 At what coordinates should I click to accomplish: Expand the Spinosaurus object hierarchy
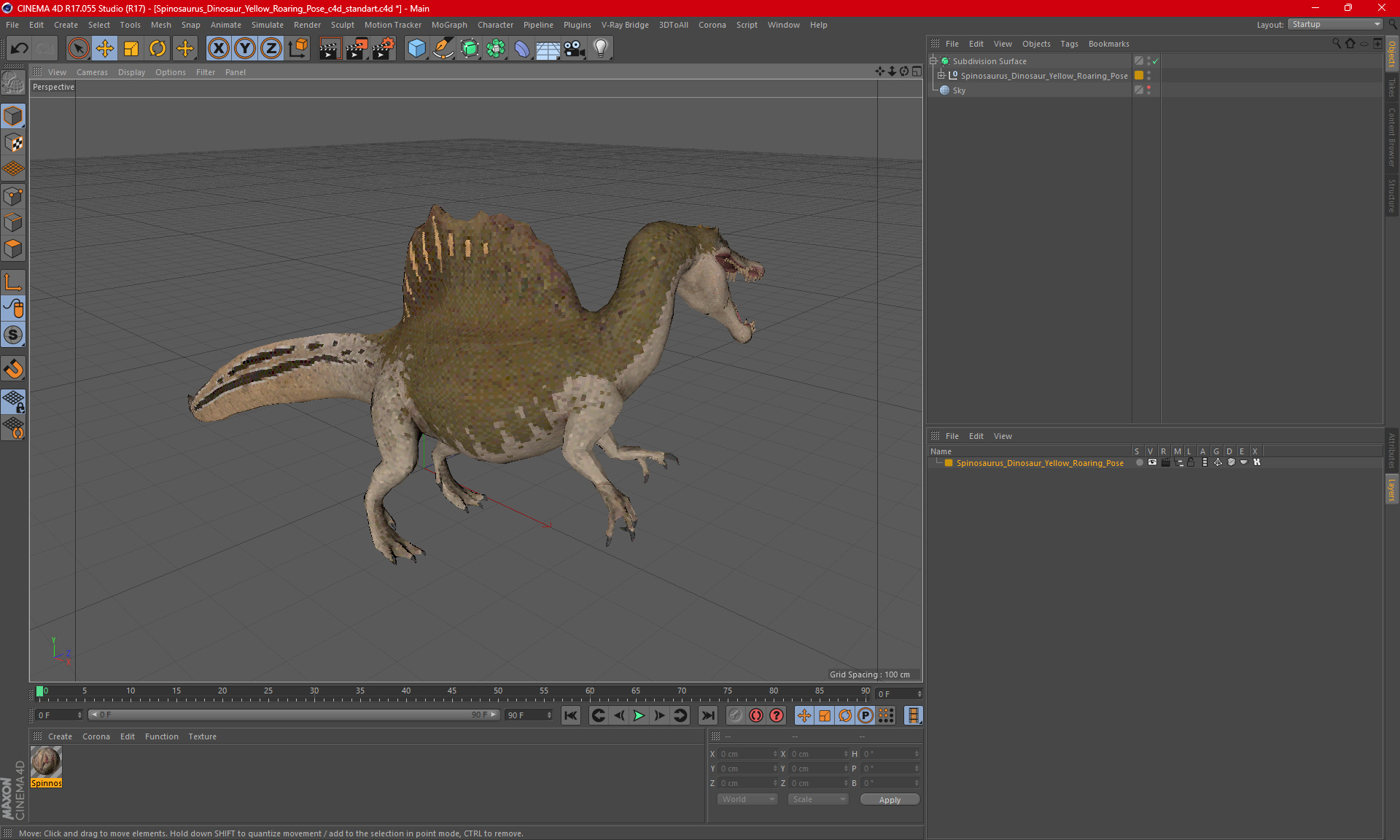[941, 76]
